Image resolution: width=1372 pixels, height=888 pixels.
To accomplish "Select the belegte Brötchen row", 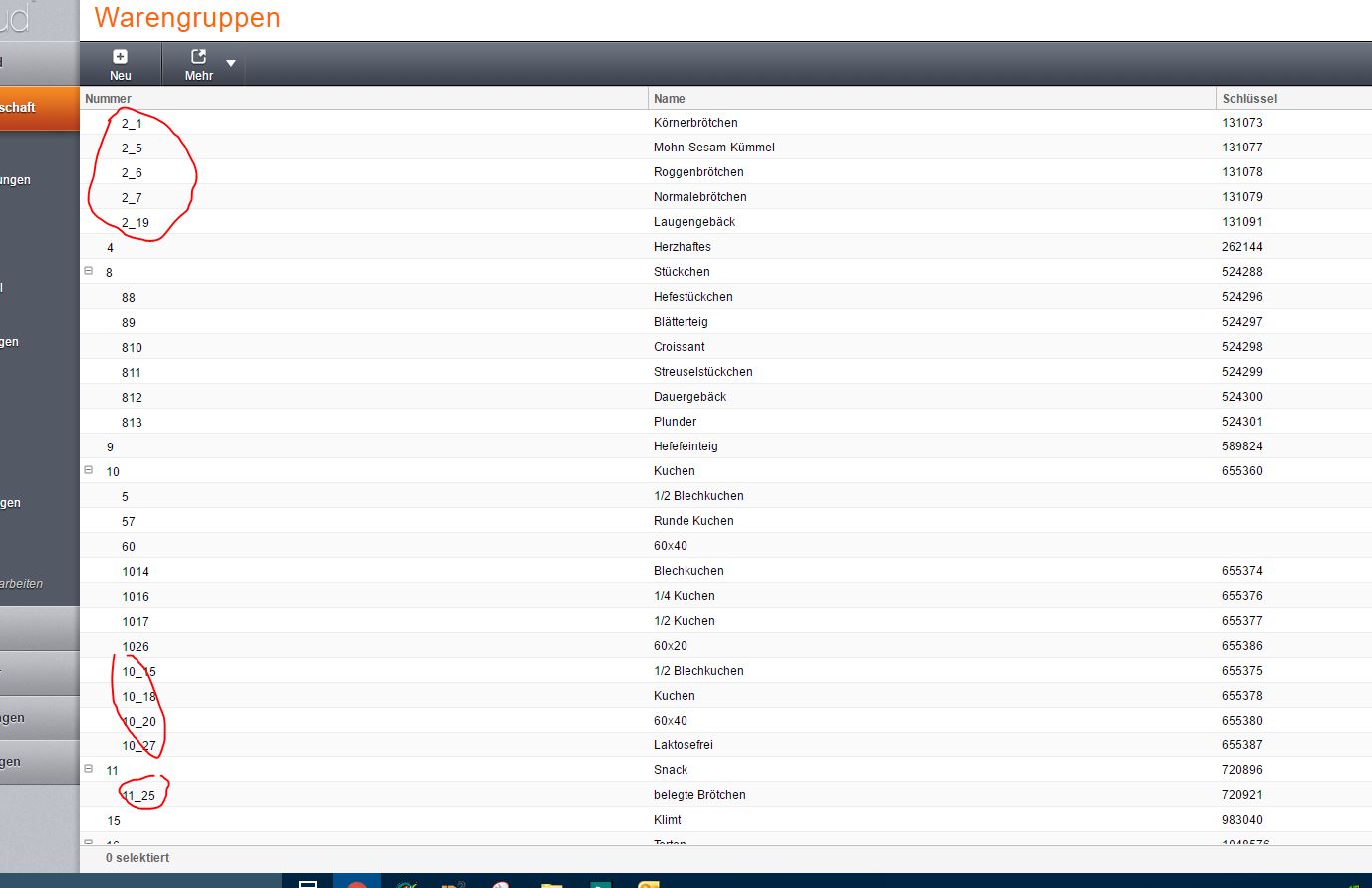I will [699, 795].
